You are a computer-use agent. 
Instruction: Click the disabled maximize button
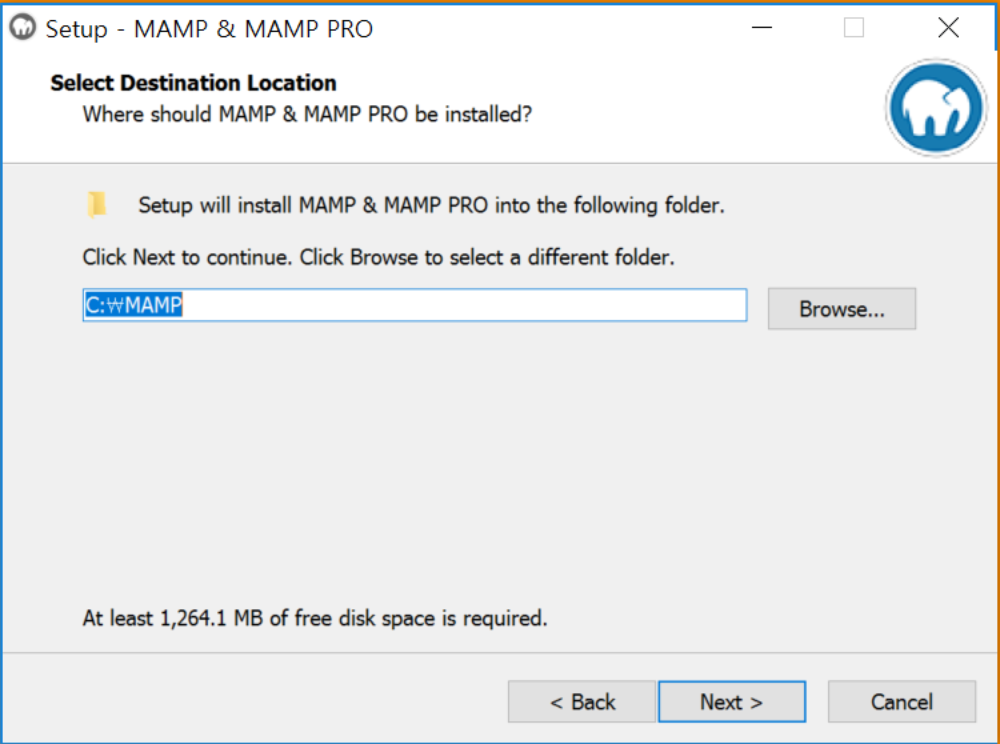click(853, 27)
